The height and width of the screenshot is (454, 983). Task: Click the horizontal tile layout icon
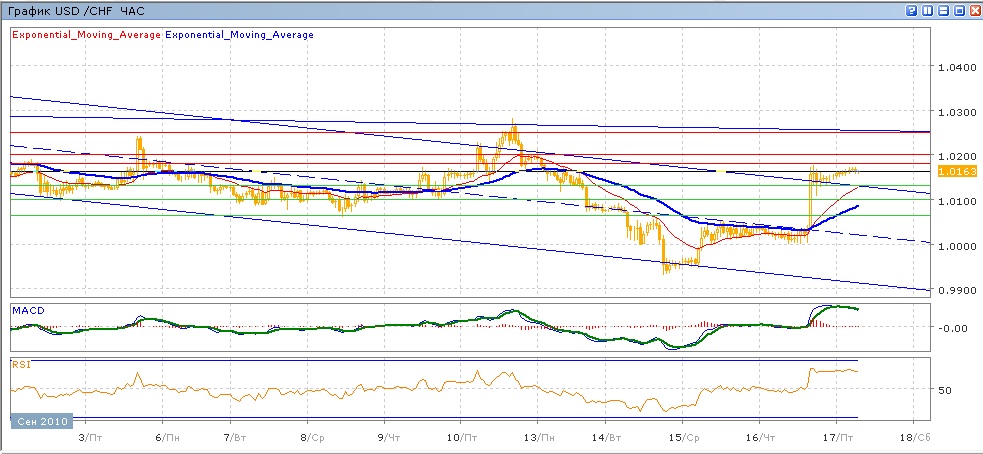pyautogui.click(x=942, y=10)
